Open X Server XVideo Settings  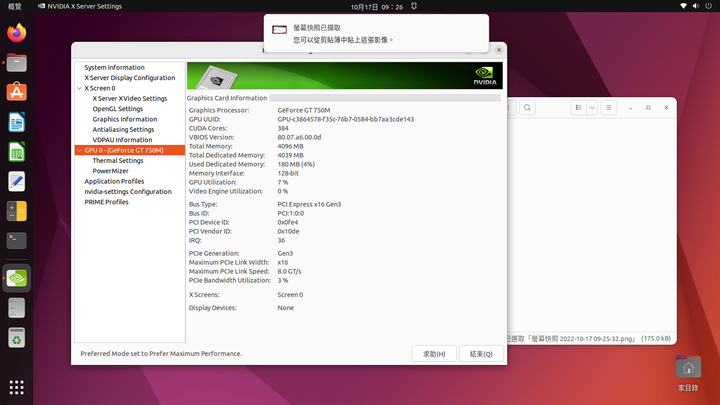[130, 98]
